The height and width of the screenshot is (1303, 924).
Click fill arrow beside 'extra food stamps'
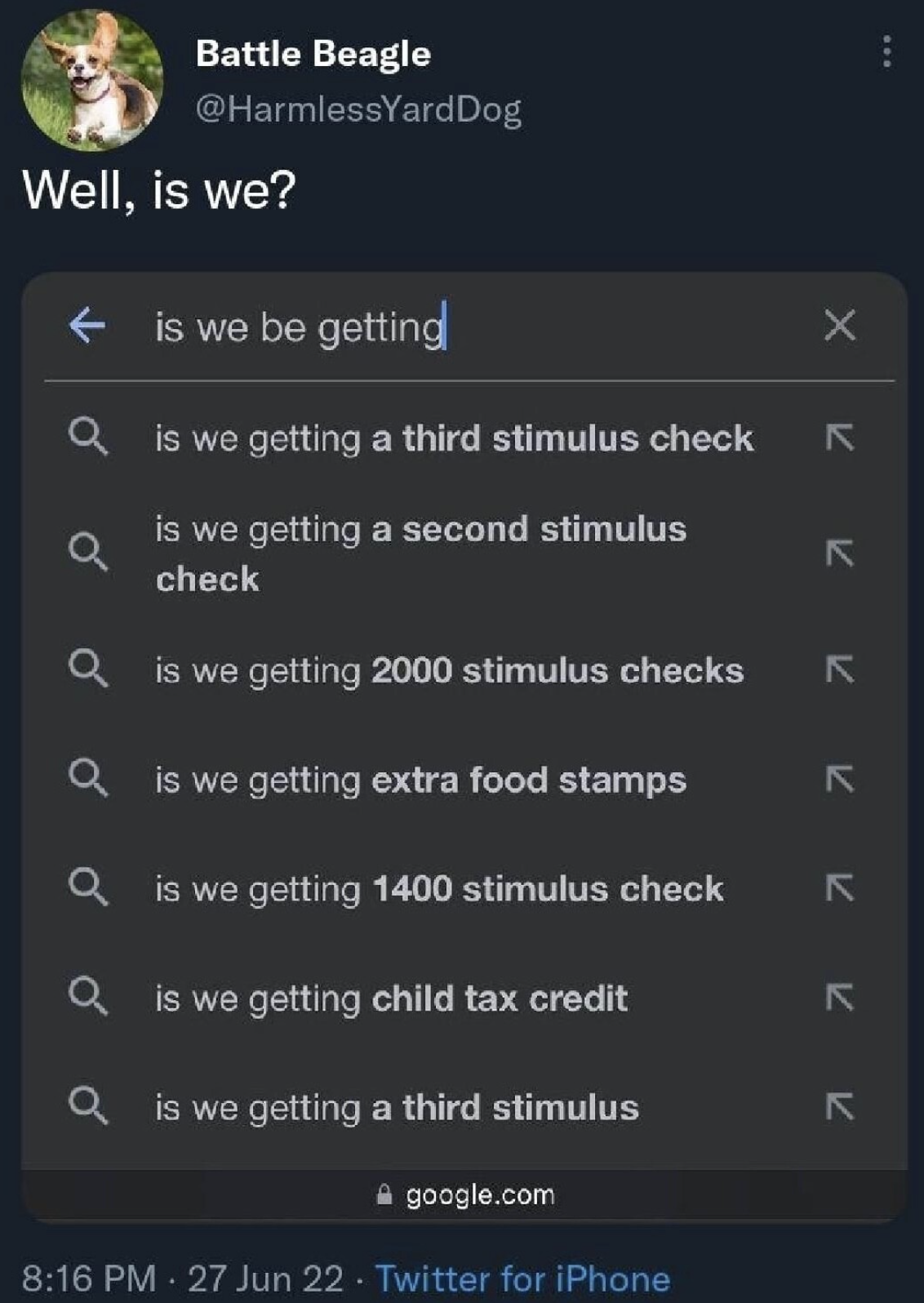click(x=839, y=780)
